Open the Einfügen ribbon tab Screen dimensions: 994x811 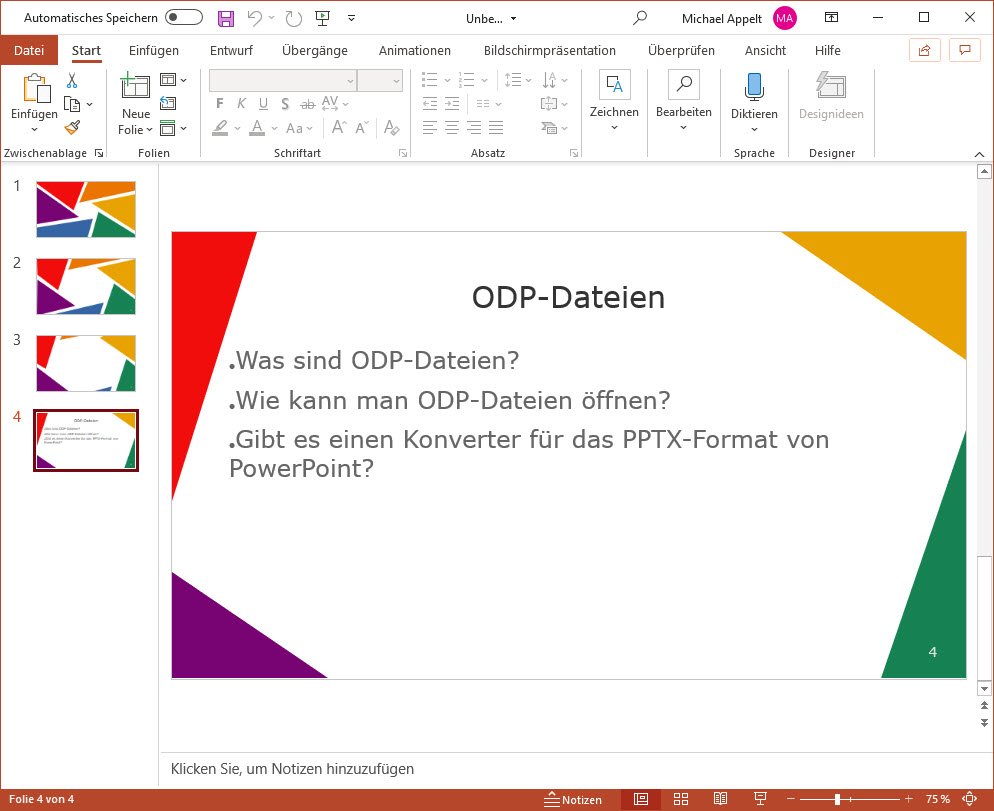(x=154, y=50)
